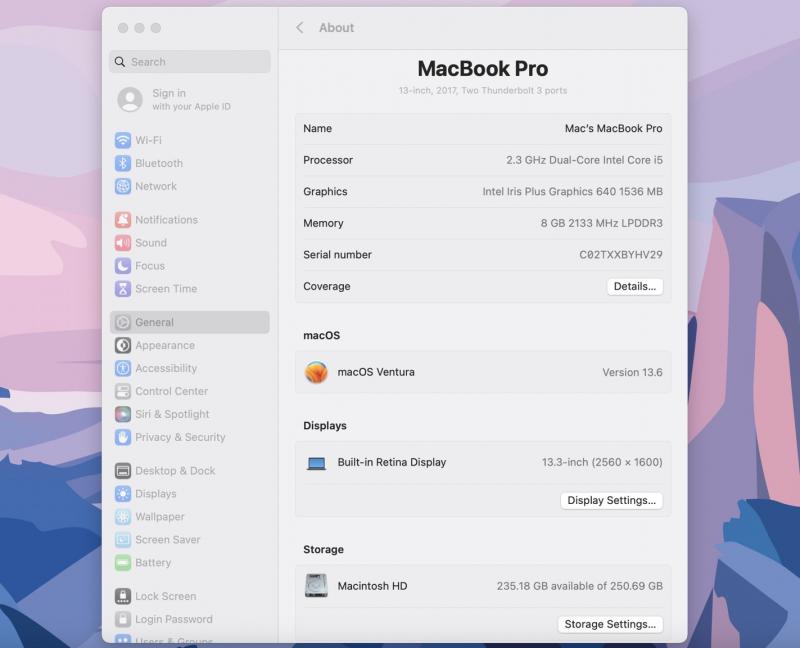This screenshot has height=648, width=800.
Task: Open Display Settings button
Action: (x=611, y=500)
